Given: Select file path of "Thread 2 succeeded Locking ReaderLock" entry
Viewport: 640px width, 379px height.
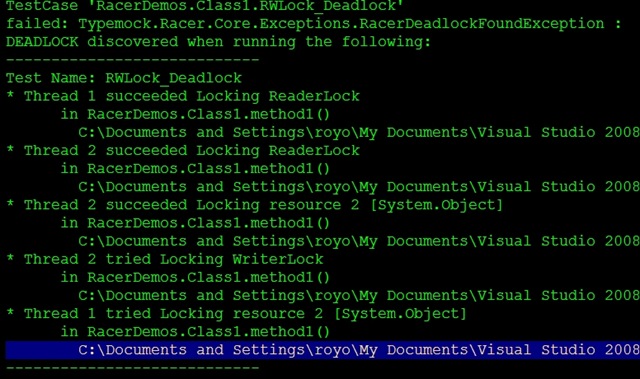Looking at the screenshot, I should point(359,187).
